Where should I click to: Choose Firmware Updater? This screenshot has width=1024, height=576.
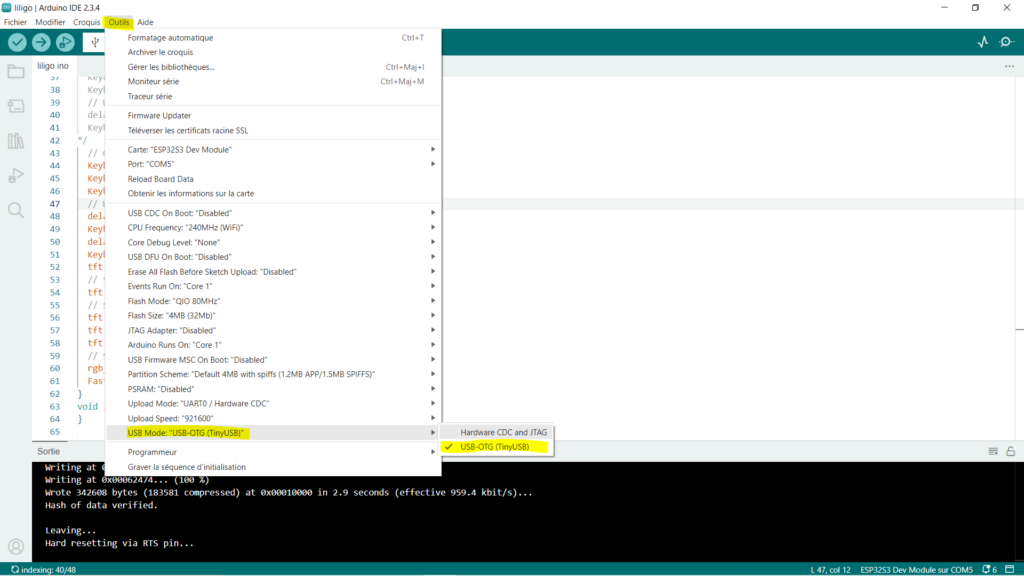(274, 116)
